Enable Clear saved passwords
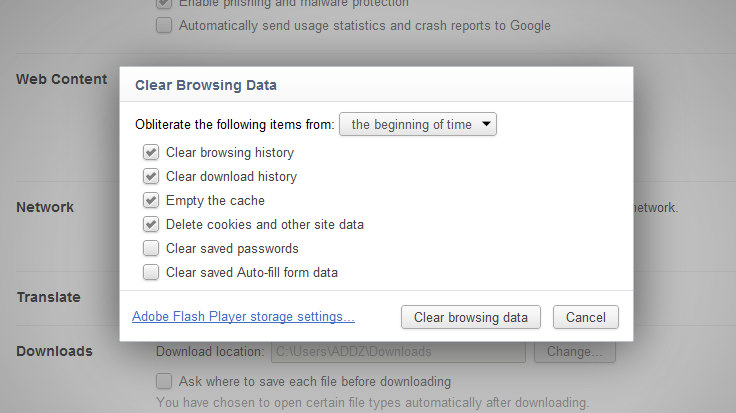 [x=151, y=248]
